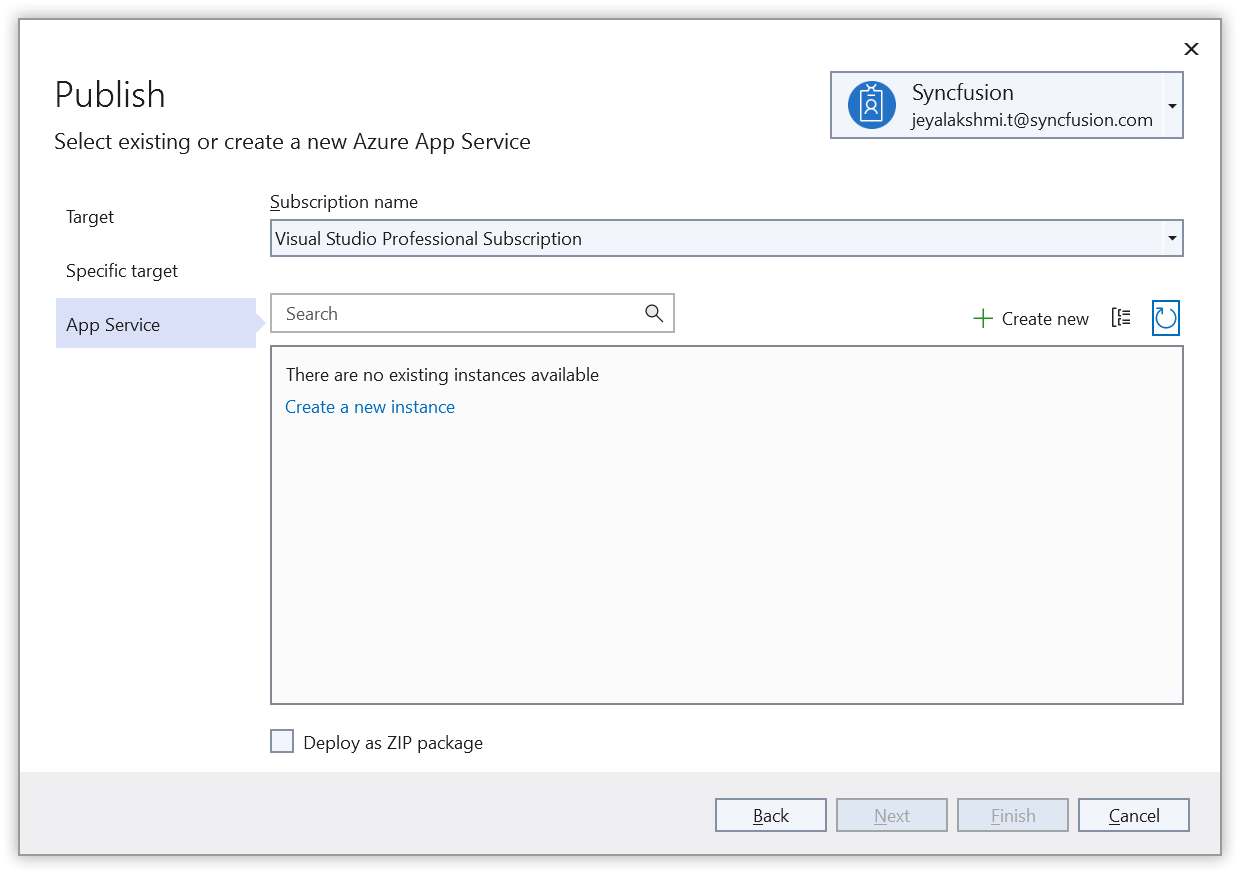Enable Deploy as ZIP package

click(x=281, y=741)
